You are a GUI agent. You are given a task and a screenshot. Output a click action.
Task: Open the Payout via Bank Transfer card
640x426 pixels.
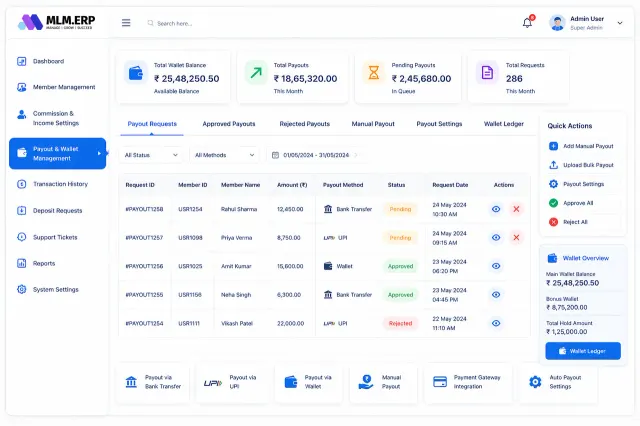pyautogui.click(x=153, y=382)
